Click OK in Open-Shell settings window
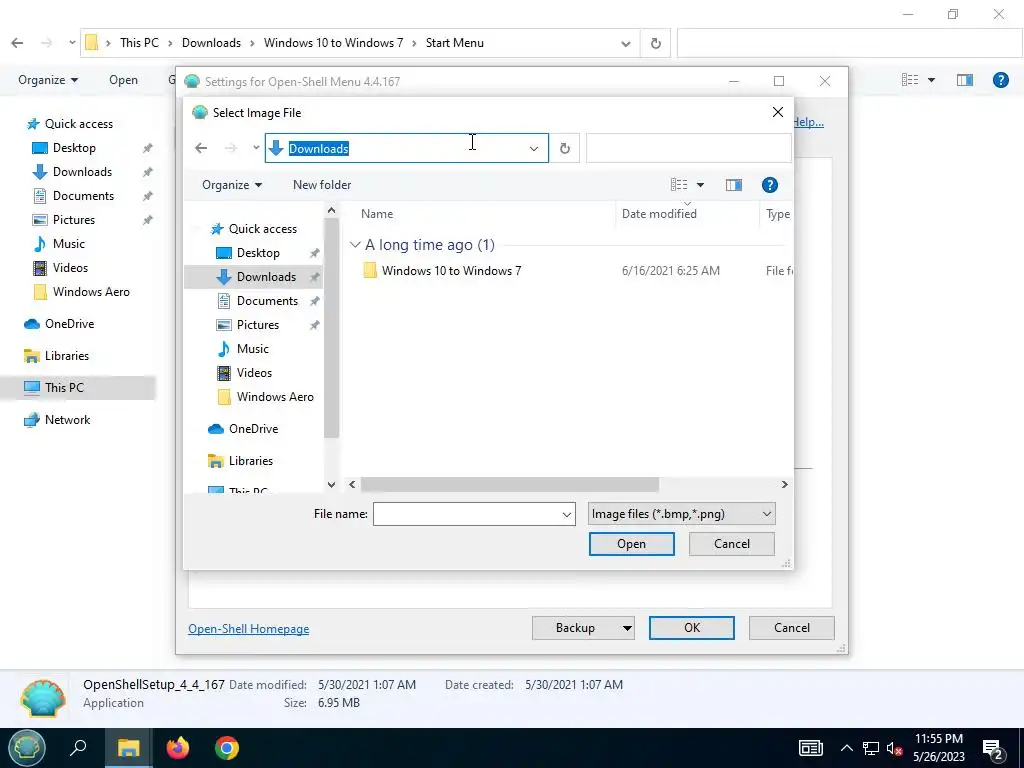The width and height of the screenshot is (1024, 768). (692, 628)
